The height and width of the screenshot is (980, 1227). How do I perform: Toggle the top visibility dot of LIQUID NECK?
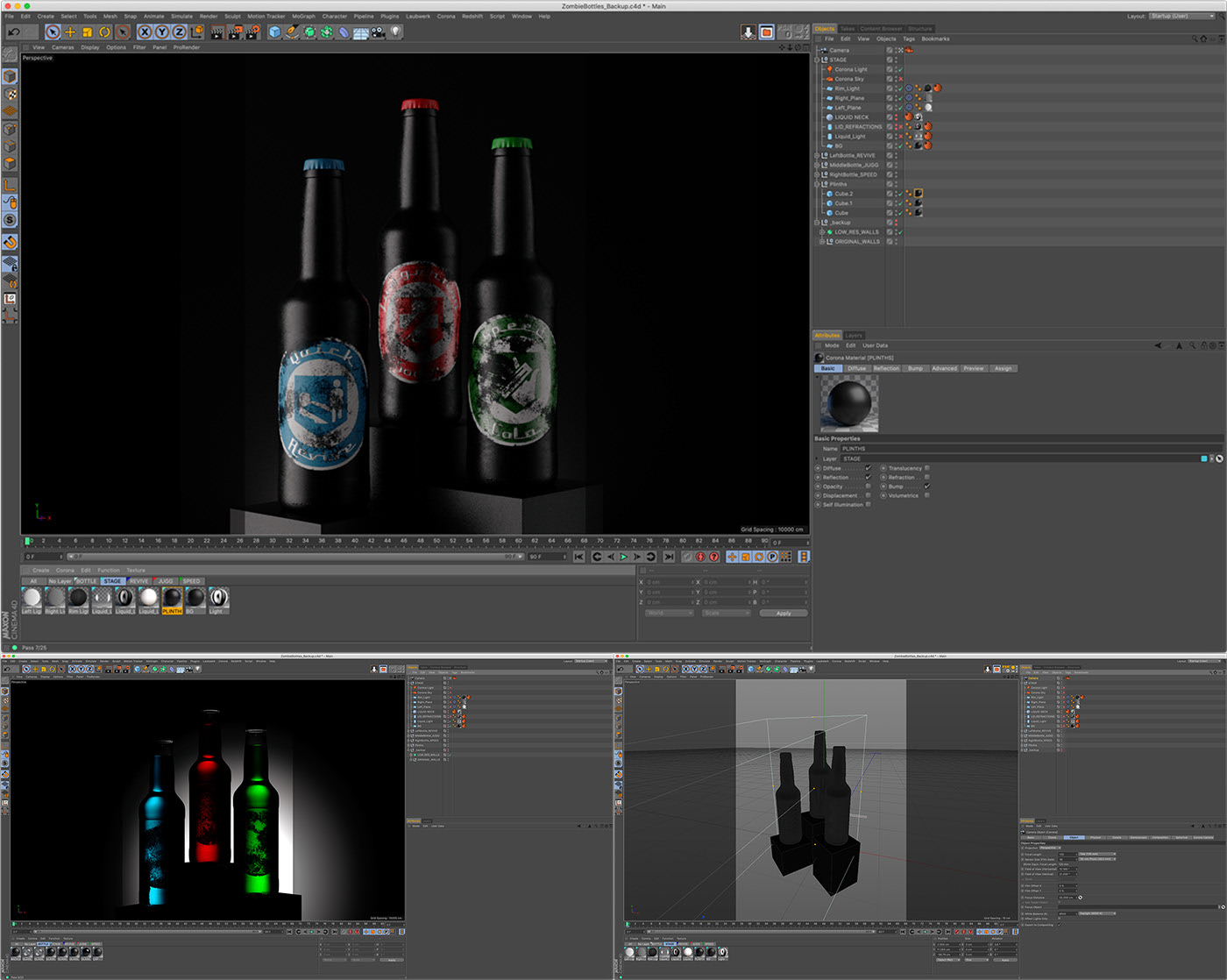(896, 115)
